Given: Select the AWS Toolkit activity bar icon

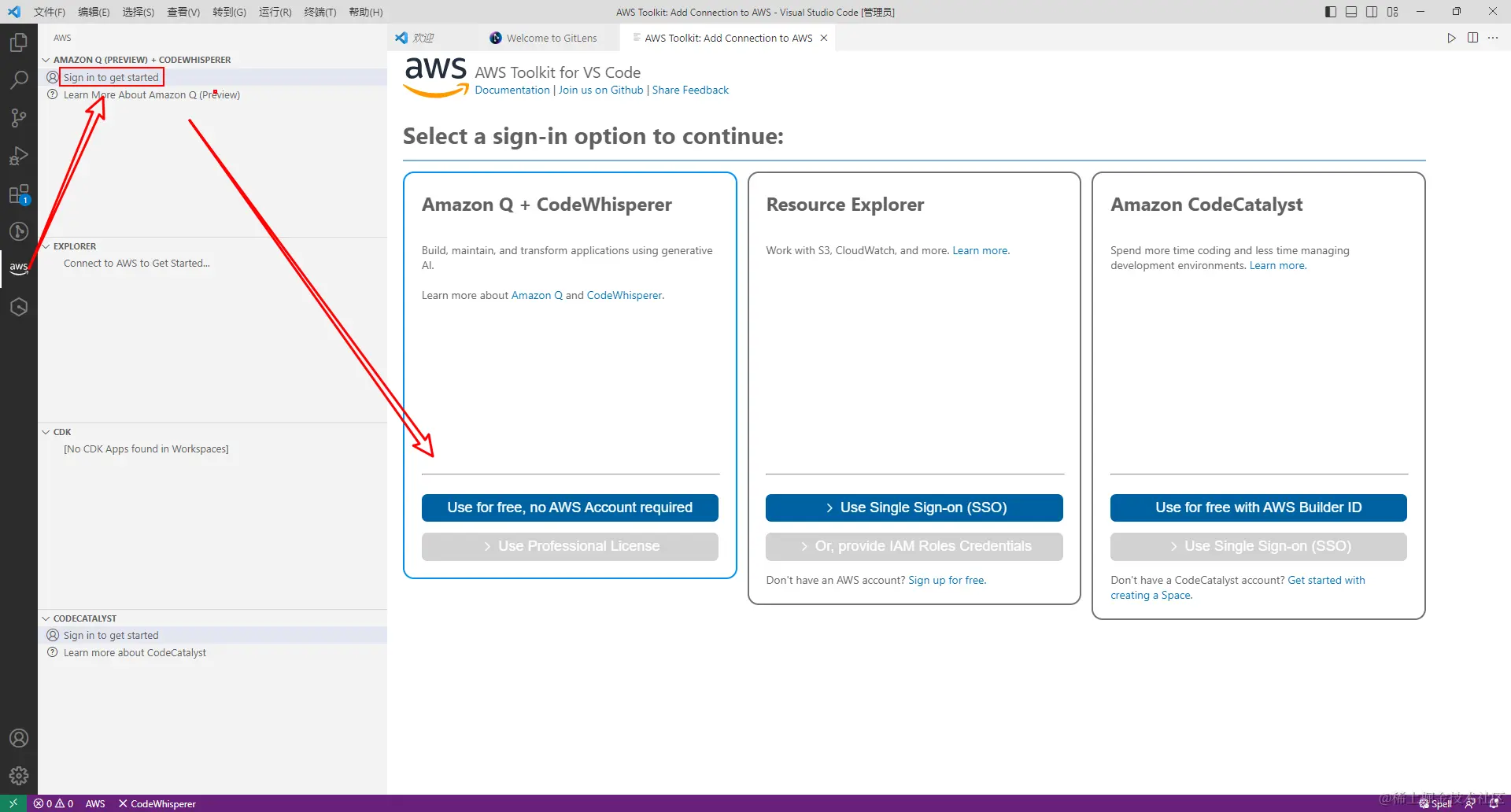Looking at the screenshot, I should point(19,268).
